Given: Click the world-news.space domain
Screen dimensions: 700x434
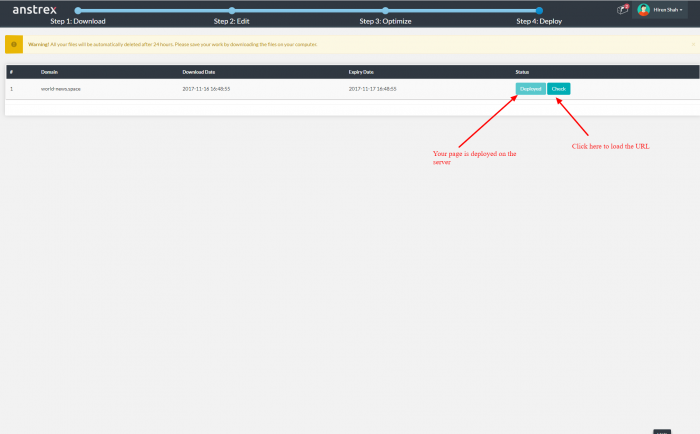Looking at the screenshot, I should (x=59, y=89).
